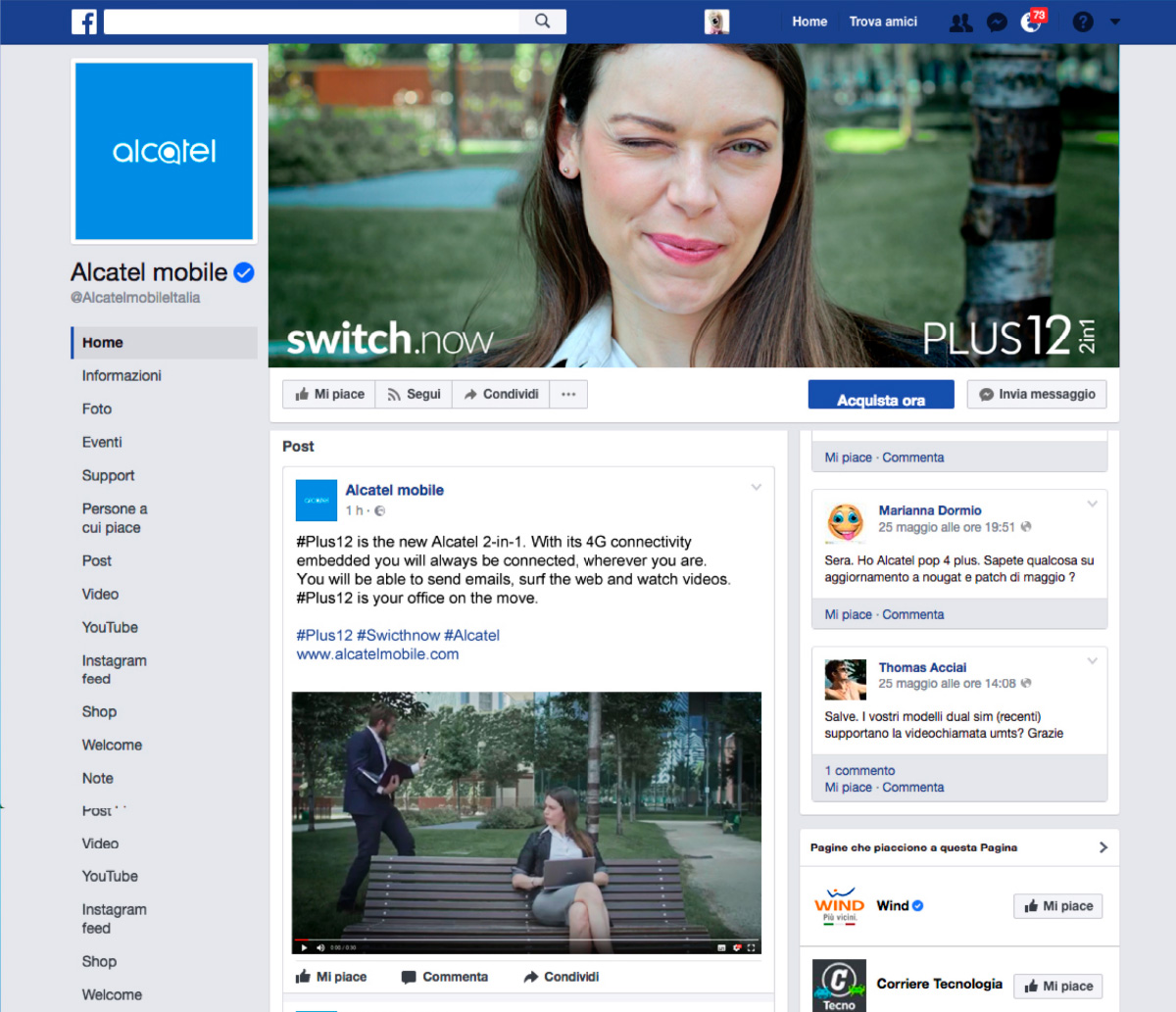Open '1 commento' on Thomas Acciai's post
Viewport: 1176px width, 1012px height.
pos(859,771)
